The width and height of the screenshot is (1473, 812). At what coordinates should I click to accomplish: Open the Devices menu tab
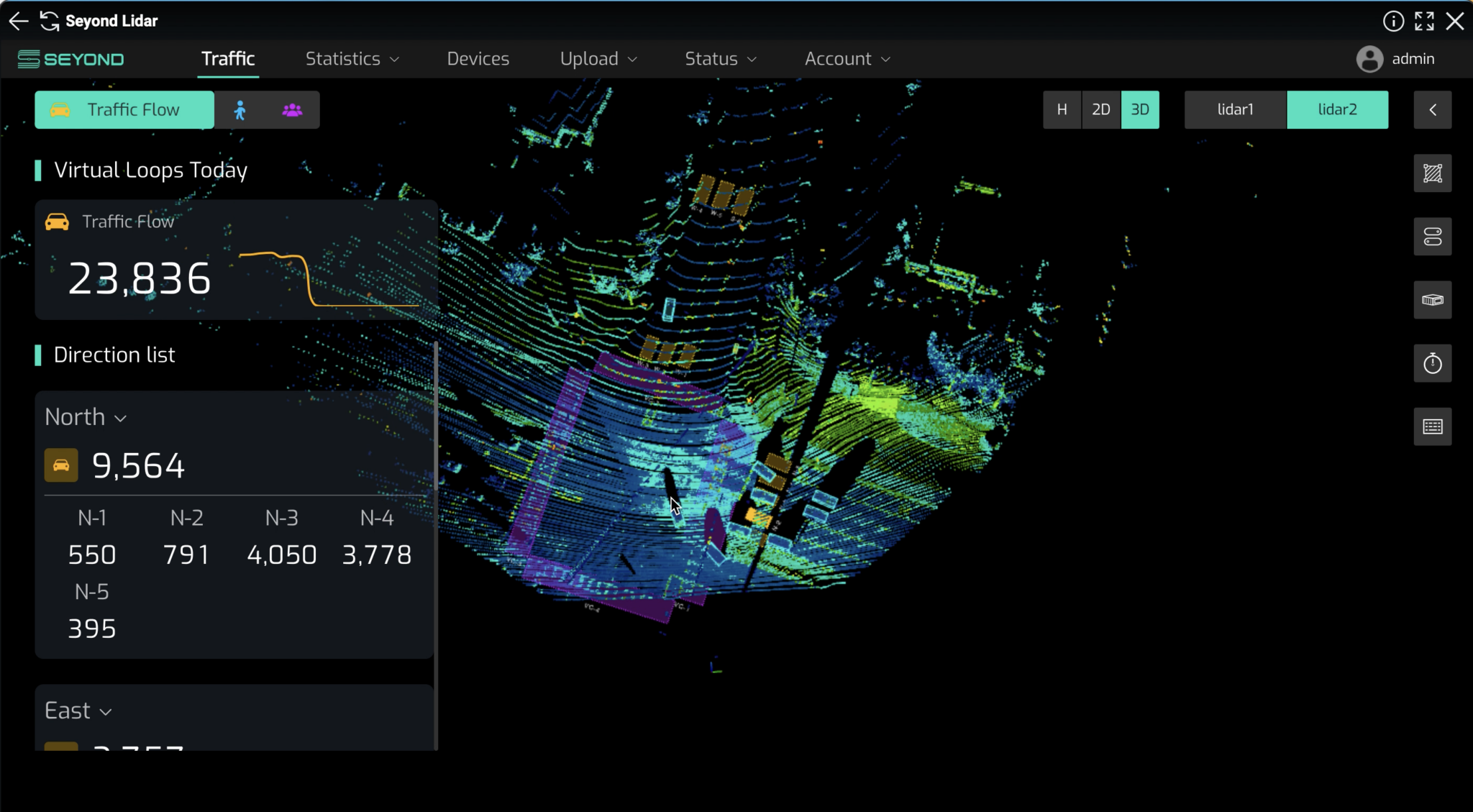pyautogui.click(x=478, y=59)
